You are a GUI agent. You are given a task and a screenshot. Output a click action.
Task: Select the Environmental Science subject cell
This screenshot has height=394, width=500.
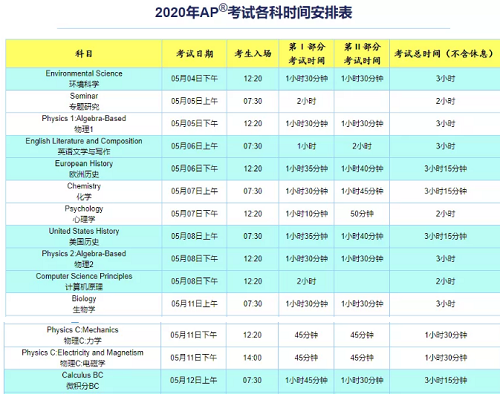[x=84, y=79]
